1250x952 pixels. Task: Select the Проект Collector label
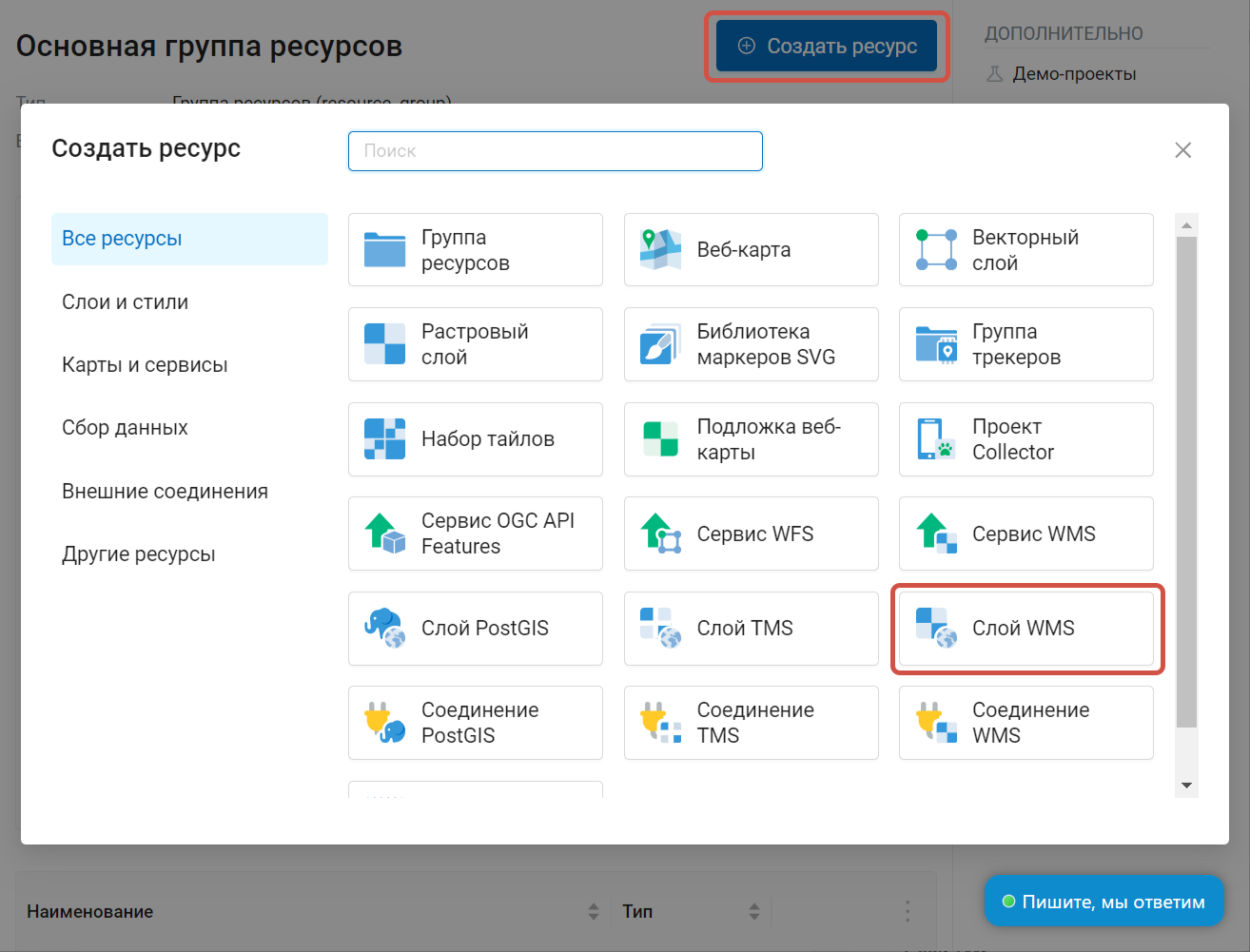(1013, 439)
